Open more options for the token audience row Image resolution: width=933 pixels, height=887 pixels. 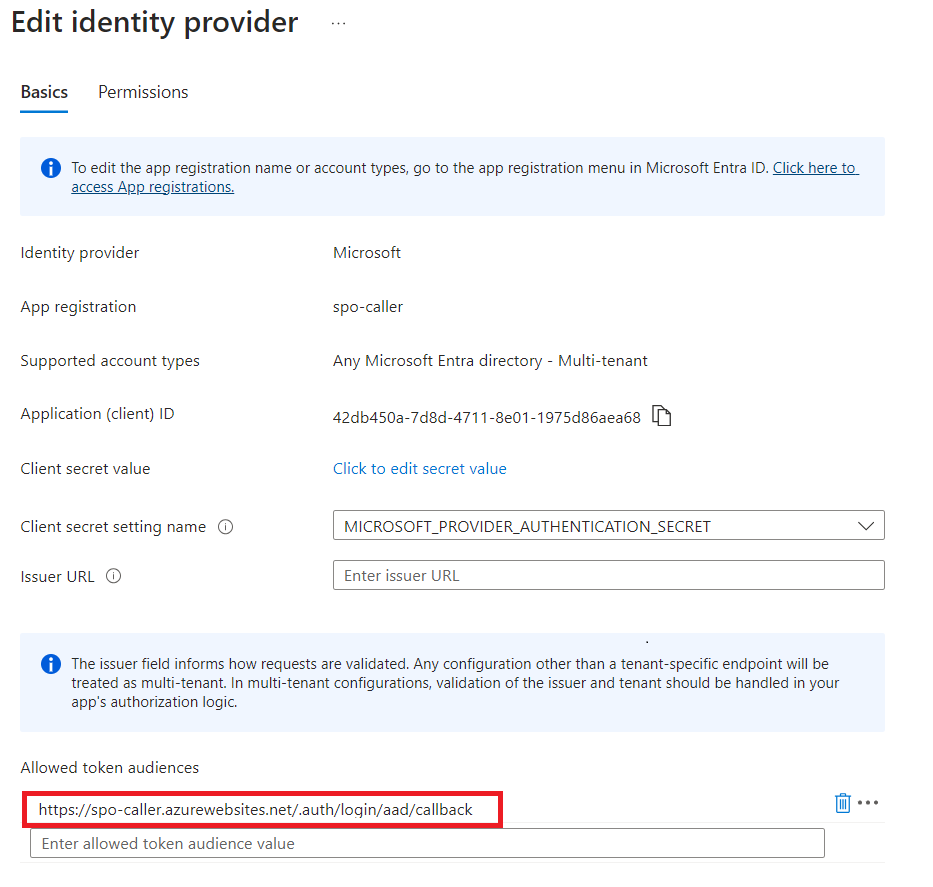point(868,803)
